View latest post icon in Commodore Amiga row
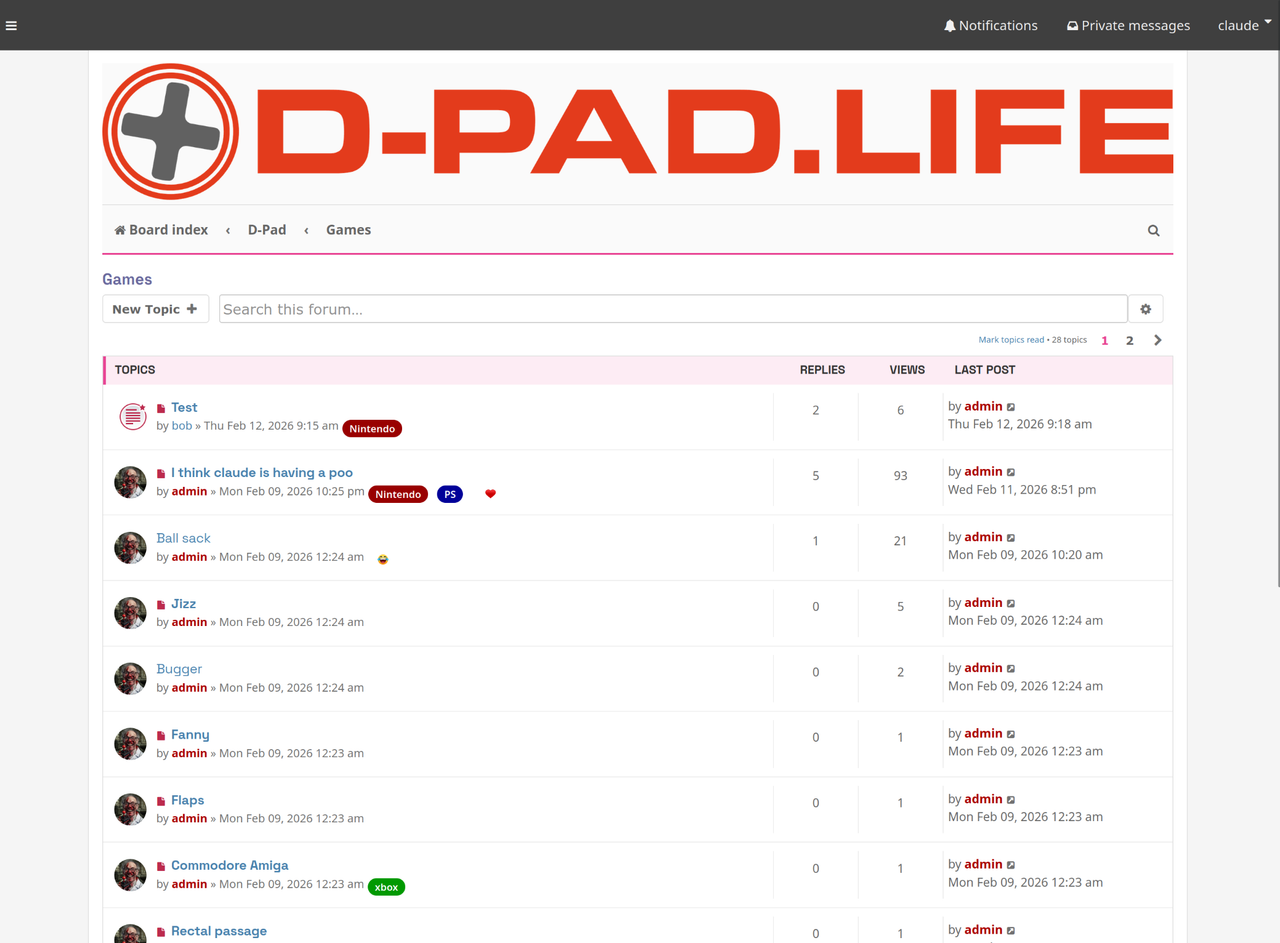Screen dimensions: 1280x943 coord(1011,865)
